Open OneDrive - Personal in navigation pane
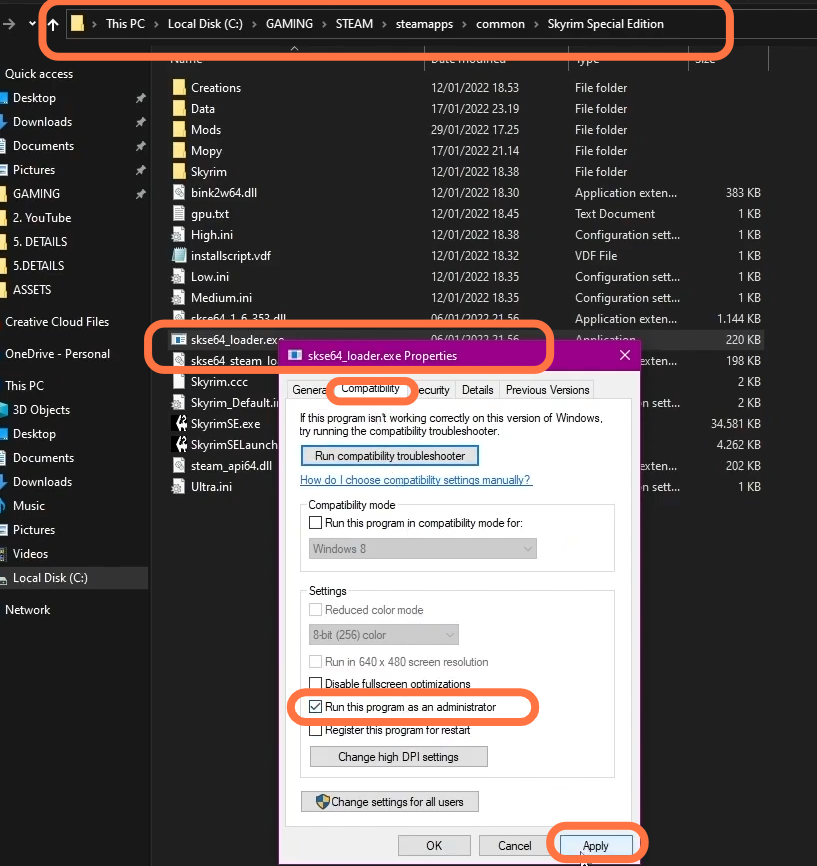 tap(57, 353)
